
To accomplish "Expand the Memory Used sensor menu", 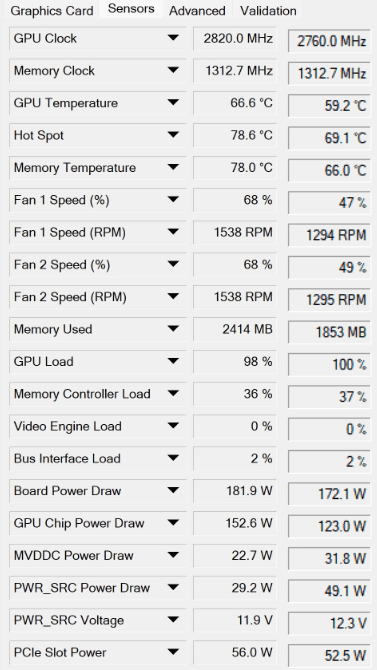I will pyautogui.click(x=173, y=329).
